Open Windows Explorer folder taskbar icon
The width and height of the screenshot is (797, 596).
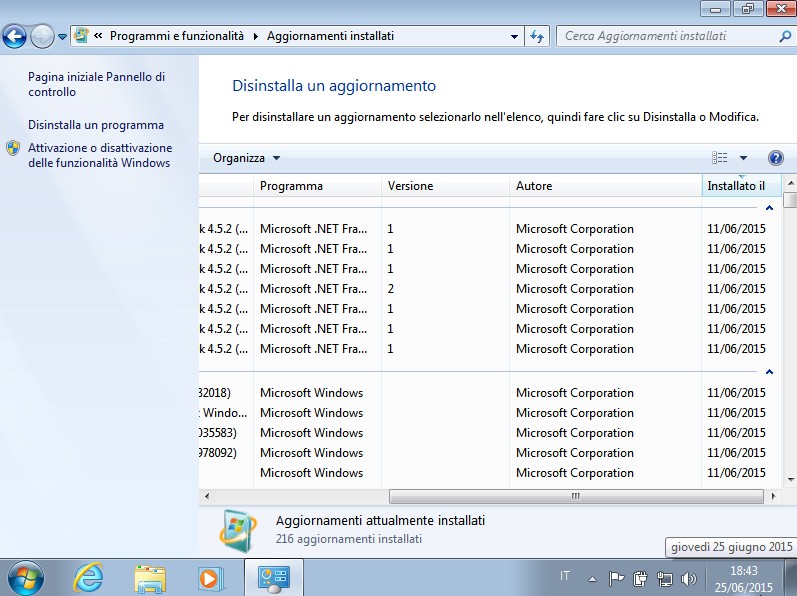click(x=150, y=579)
